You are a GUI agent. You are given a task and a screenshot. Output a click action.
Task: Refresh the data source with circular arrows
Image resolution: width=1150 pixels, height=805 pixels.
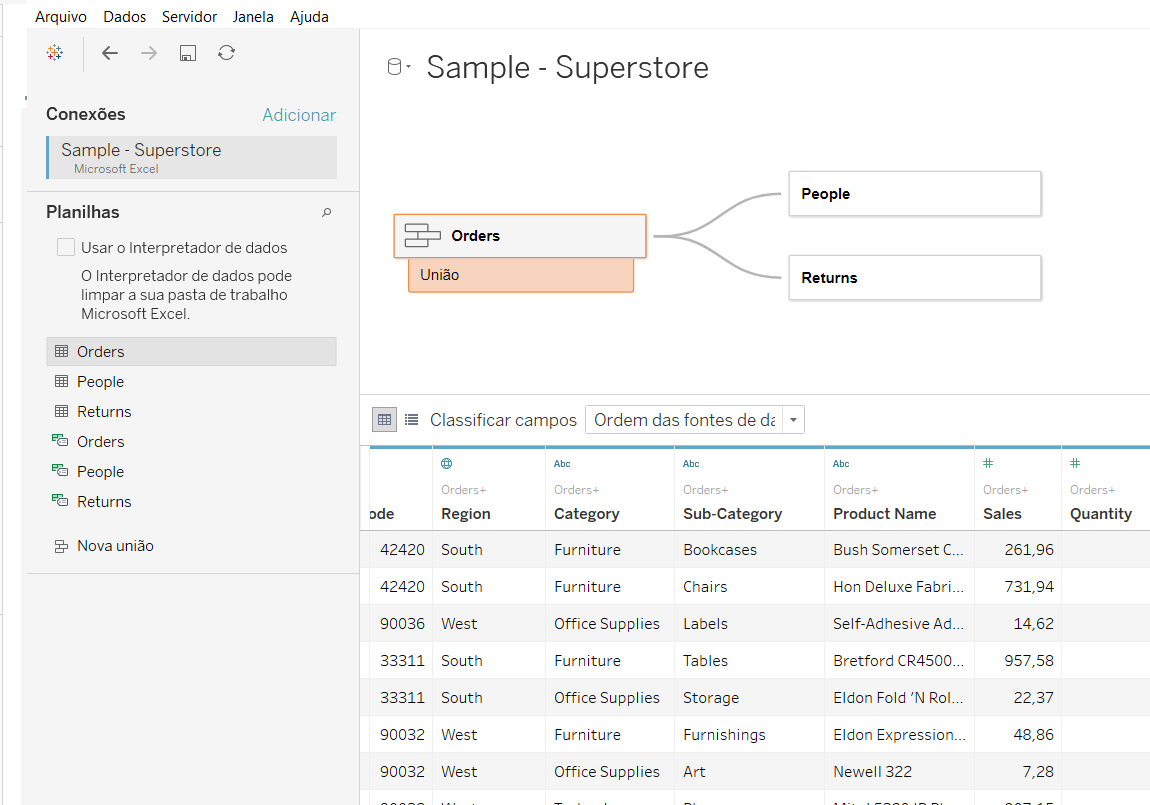(x=227, y=53)
